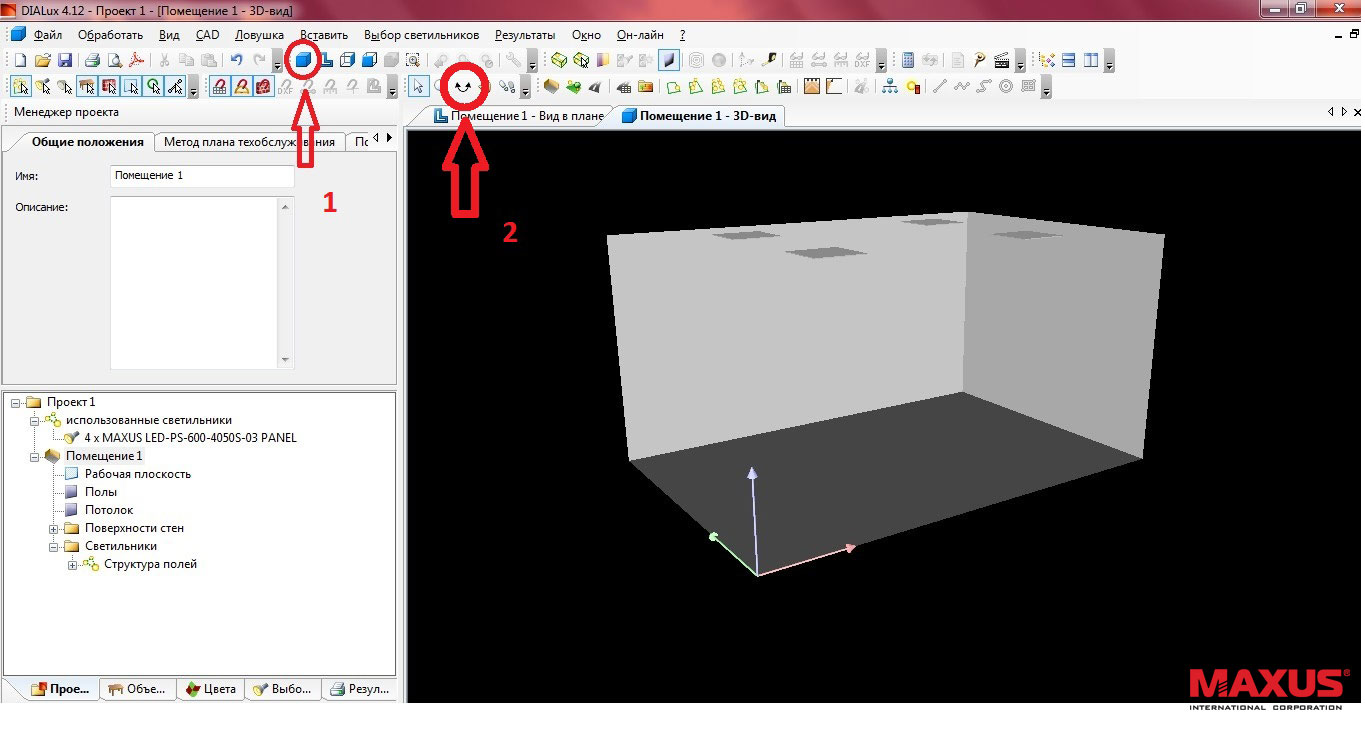This screenshot has height=730, width=1365.
Task: Open the calculator icon to start calculation
Action: pyautogui.click(x=908, y=61)
